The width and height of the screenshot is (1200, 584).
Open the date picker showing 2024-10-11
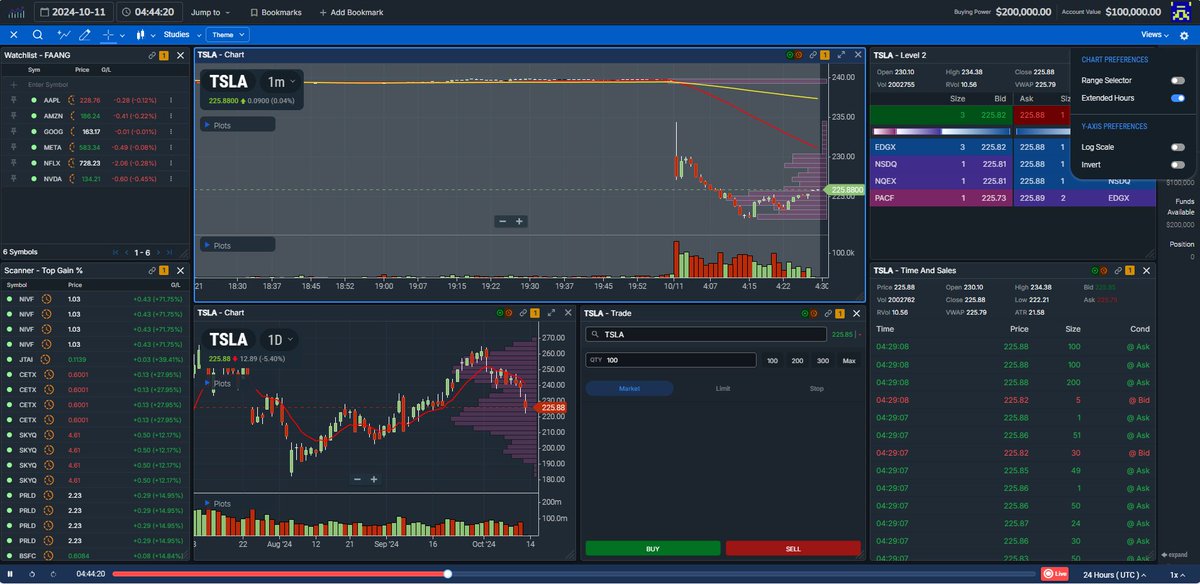73,12
